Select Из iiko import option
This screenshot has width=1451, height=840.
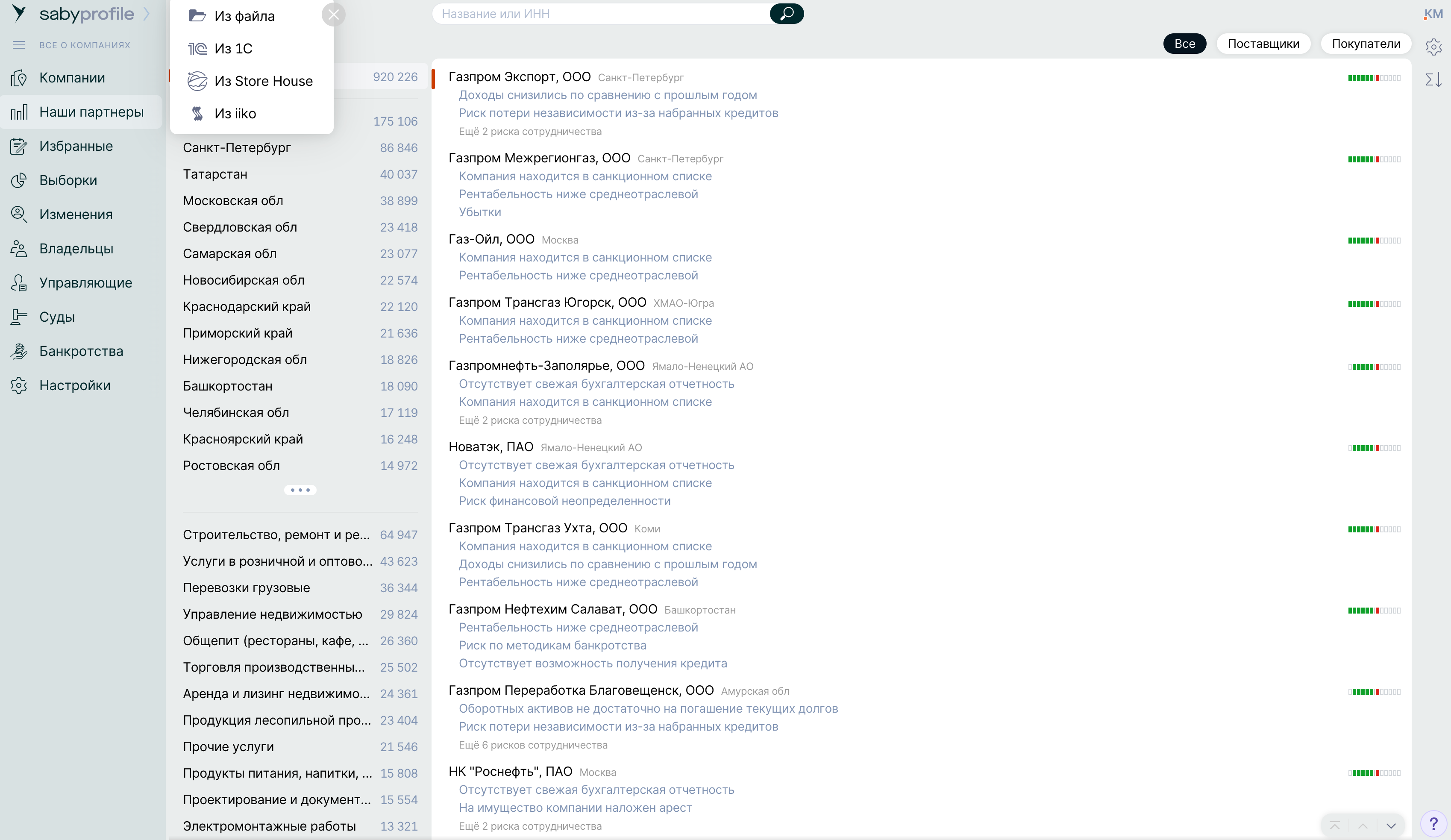[x=235, y=113]
